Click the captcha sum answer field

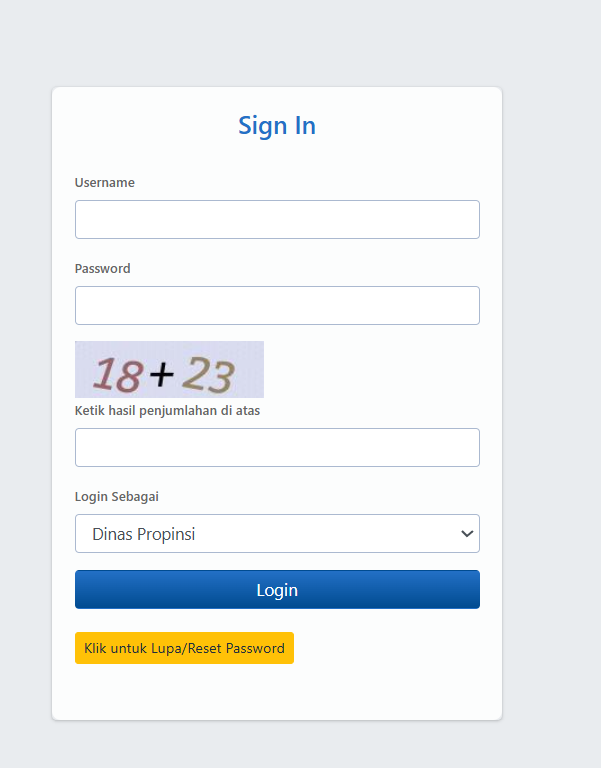coord(277,447)
